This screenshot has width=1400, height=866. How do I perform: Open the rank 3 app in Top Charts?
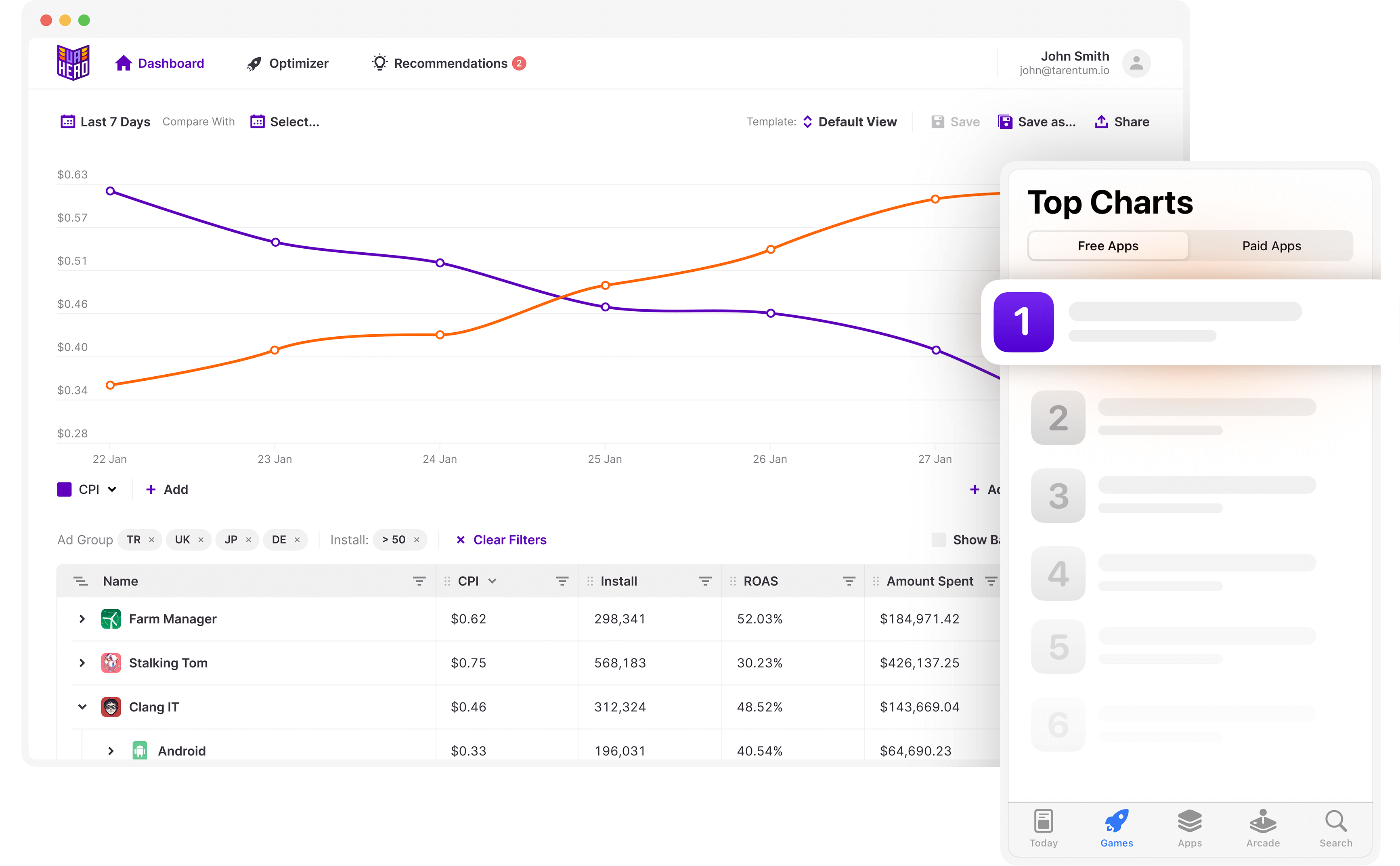[x=1173, y=495]
